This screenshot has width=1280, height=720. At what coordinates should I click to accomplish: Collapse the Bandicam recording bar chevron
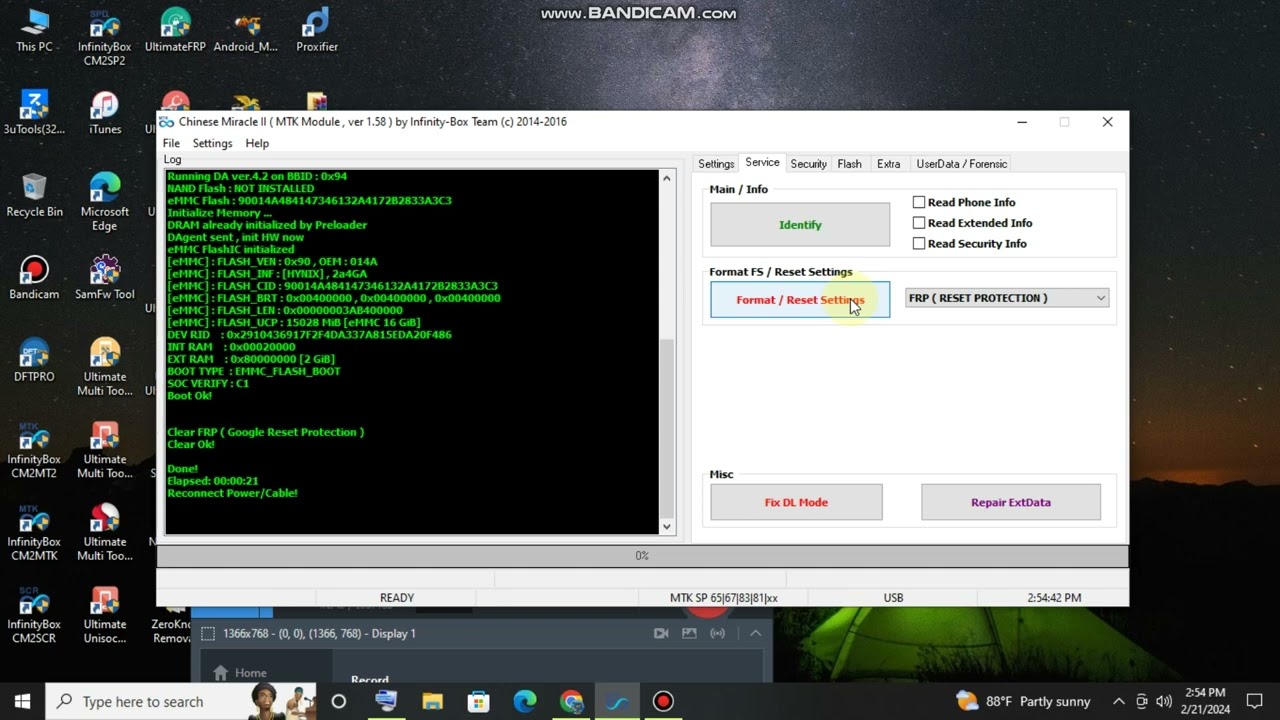[756, 633]
